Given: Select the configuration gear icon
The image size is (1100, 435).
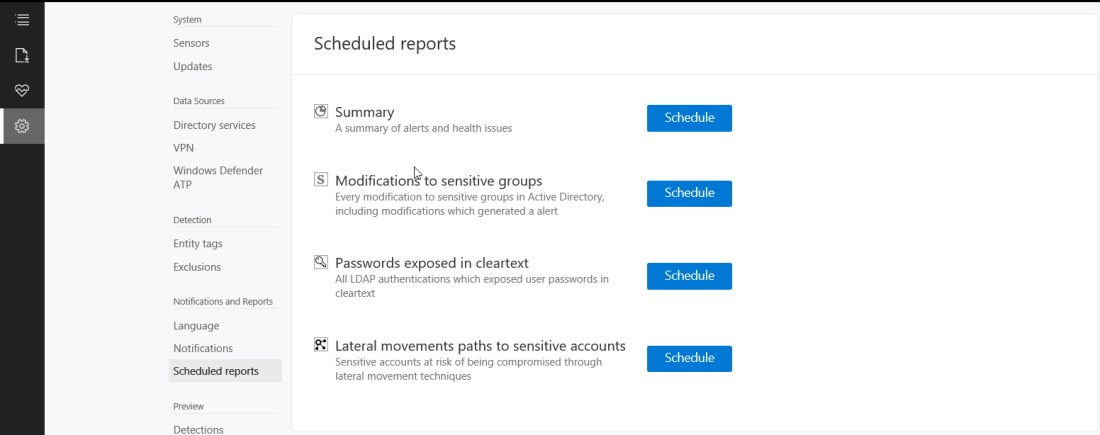Looking at the screenshot, I should click(22, 126).
